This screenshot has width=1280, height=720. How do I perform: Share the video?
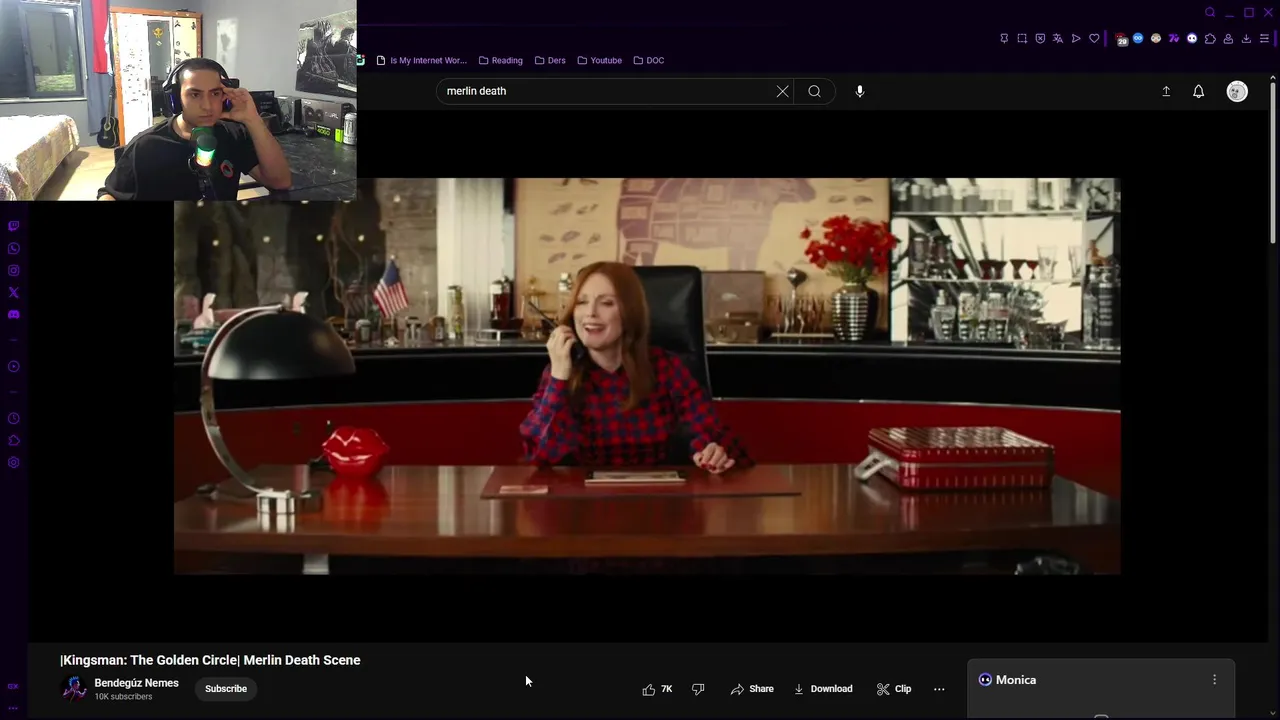(x=752, y=689)
